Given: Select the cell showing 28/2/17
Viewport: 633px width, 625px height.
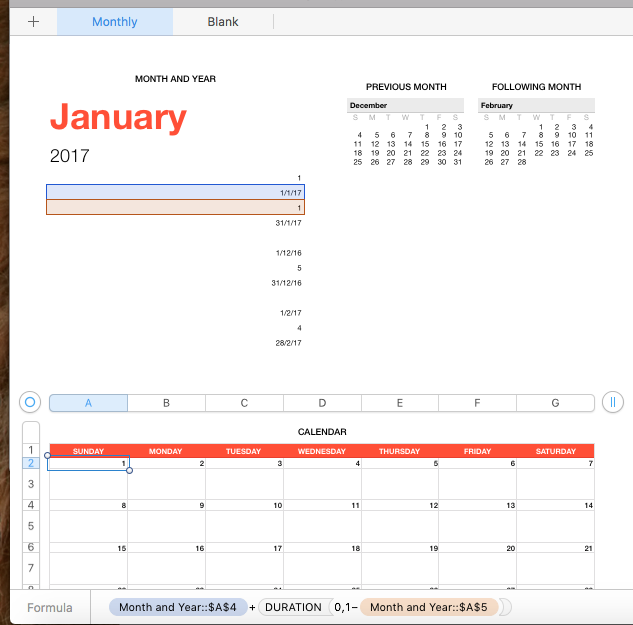Looking at the screenshot, I should (175, 343).
